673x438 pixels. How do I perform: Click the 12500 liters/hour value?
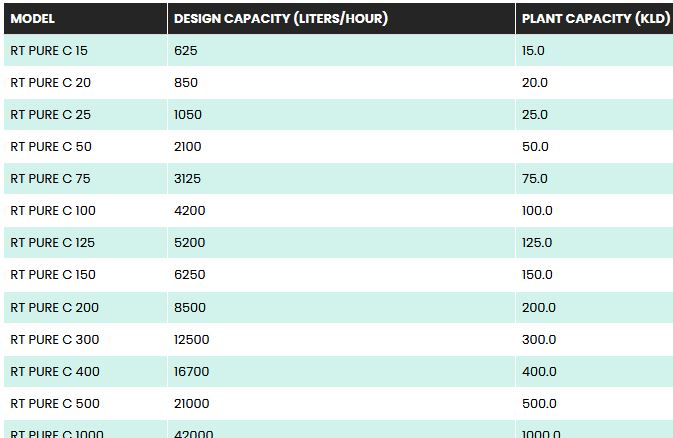point(192,339)
